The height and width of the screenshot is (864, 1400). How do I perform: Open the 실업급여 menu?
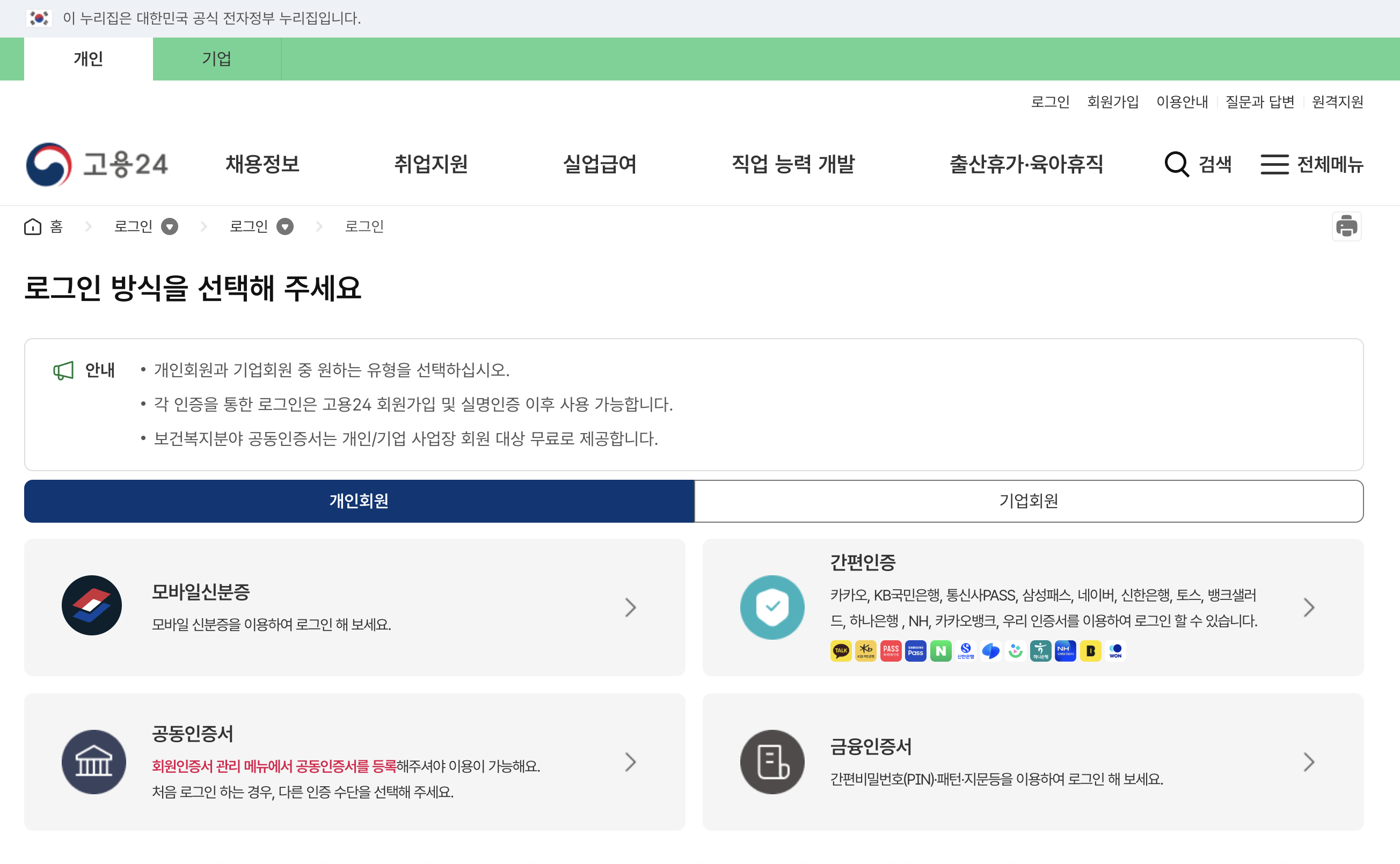600,165
